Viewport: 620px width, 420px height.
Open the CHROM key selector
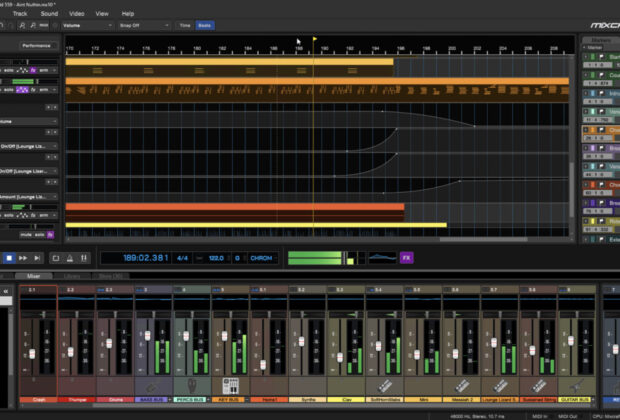pyautogui.click(x=262, y=257)
